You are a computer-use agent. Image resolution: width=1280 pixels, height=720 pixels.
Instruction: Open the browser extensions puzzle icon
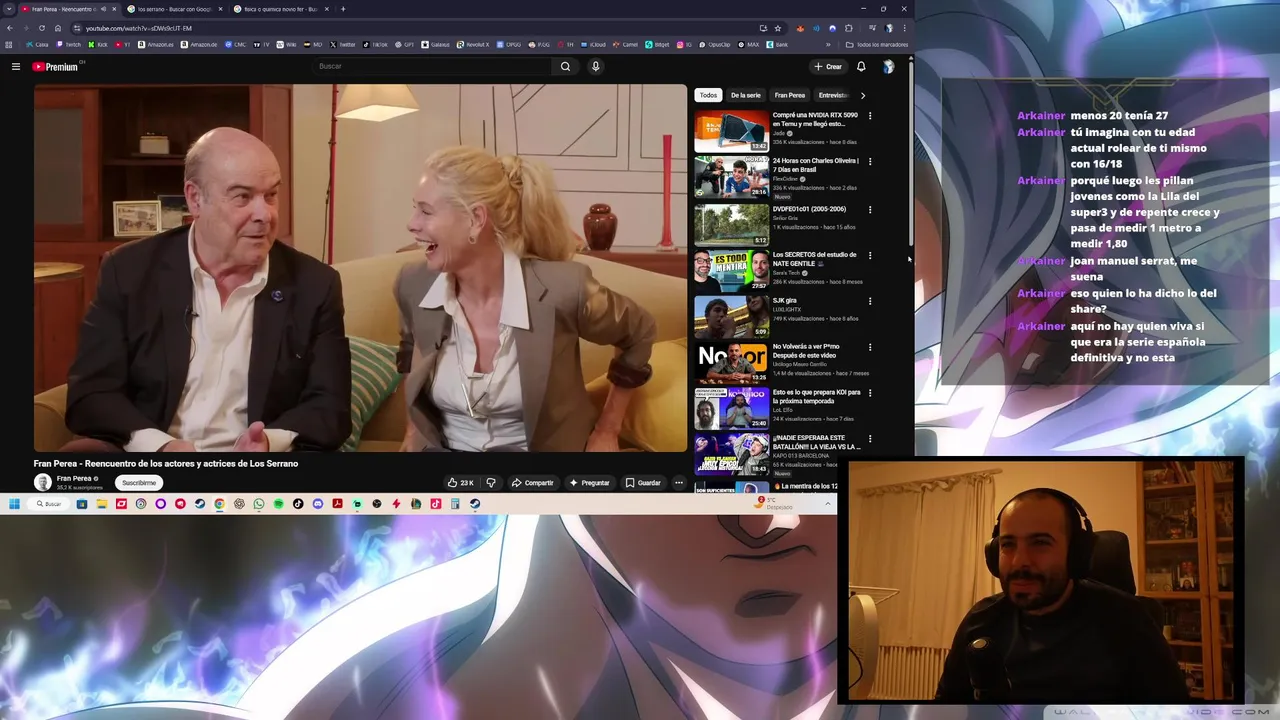click(x=849, y=28)
